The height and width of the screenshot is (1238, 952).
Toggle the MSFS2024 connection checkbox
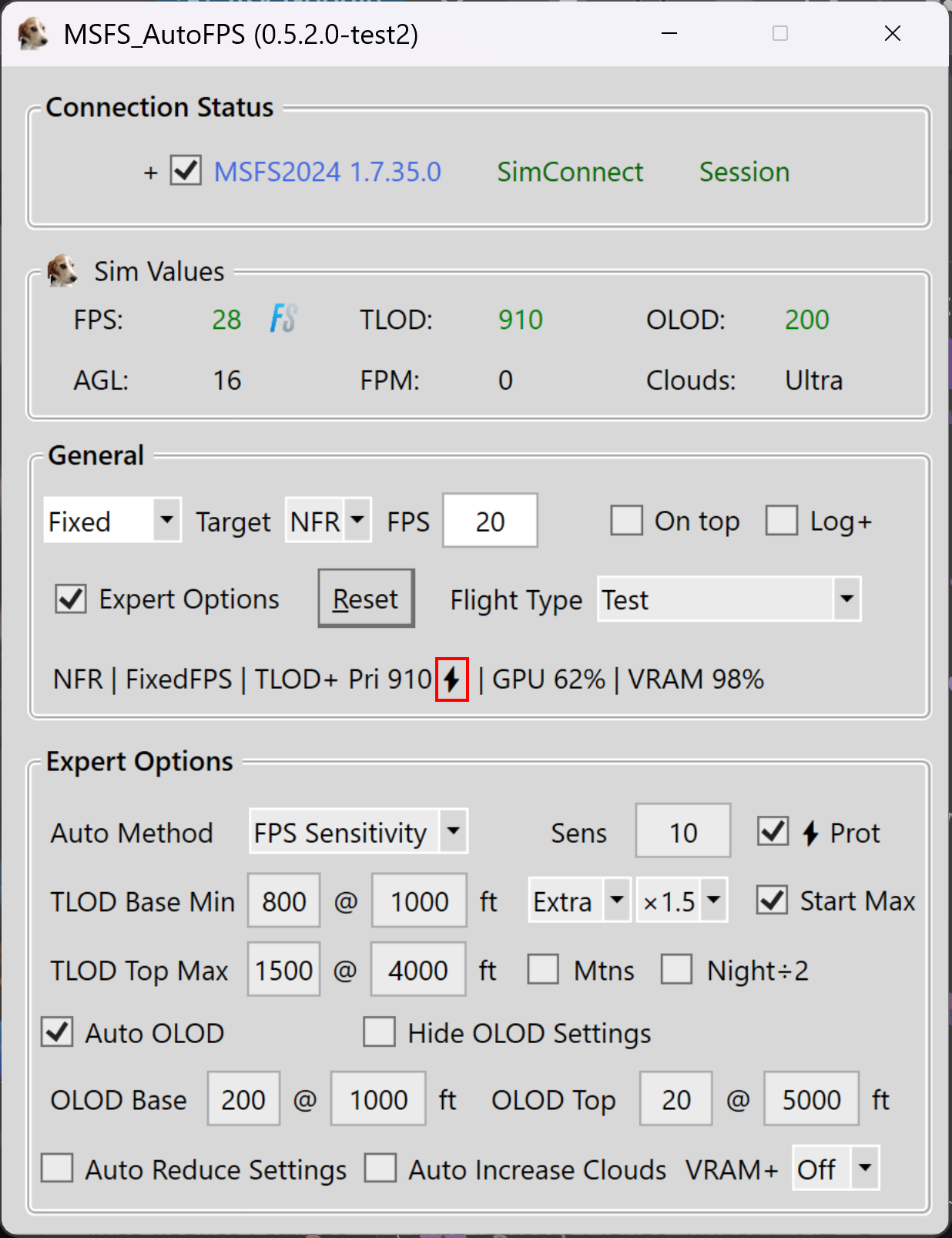[x=186, y=170]
